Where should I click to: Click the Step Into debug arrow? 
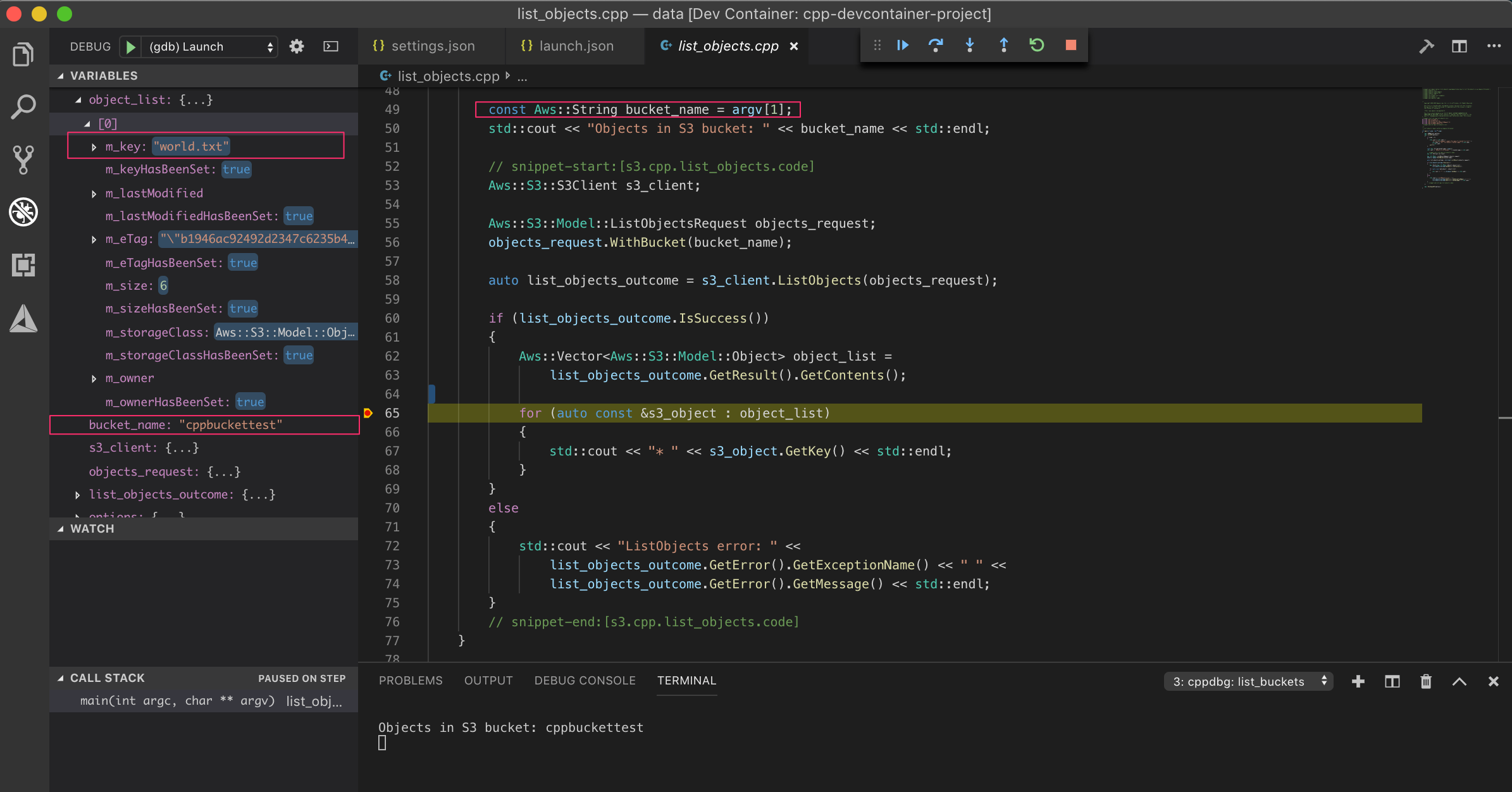[970, 46]
